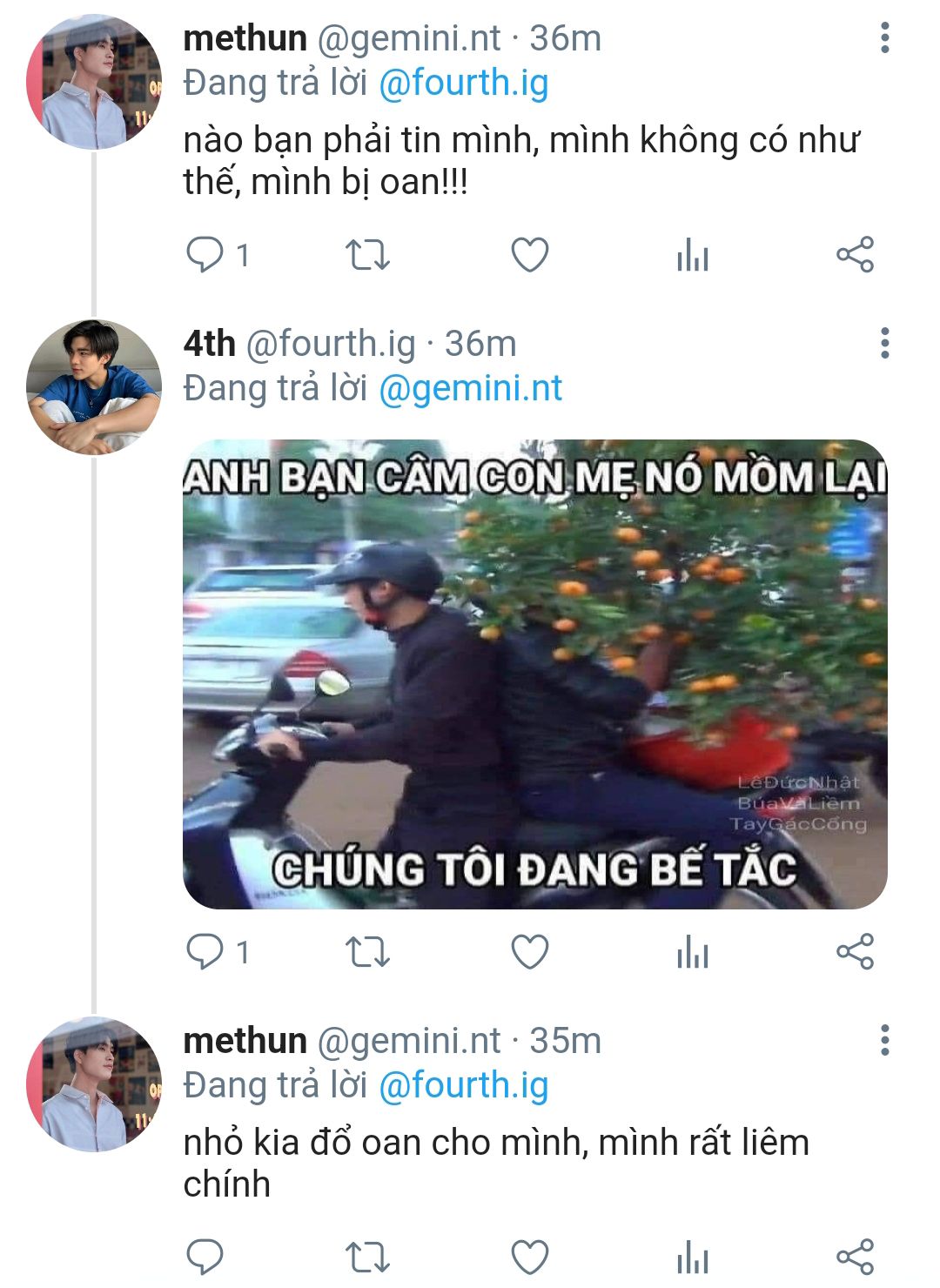Open 4th's profile picture

94,387
